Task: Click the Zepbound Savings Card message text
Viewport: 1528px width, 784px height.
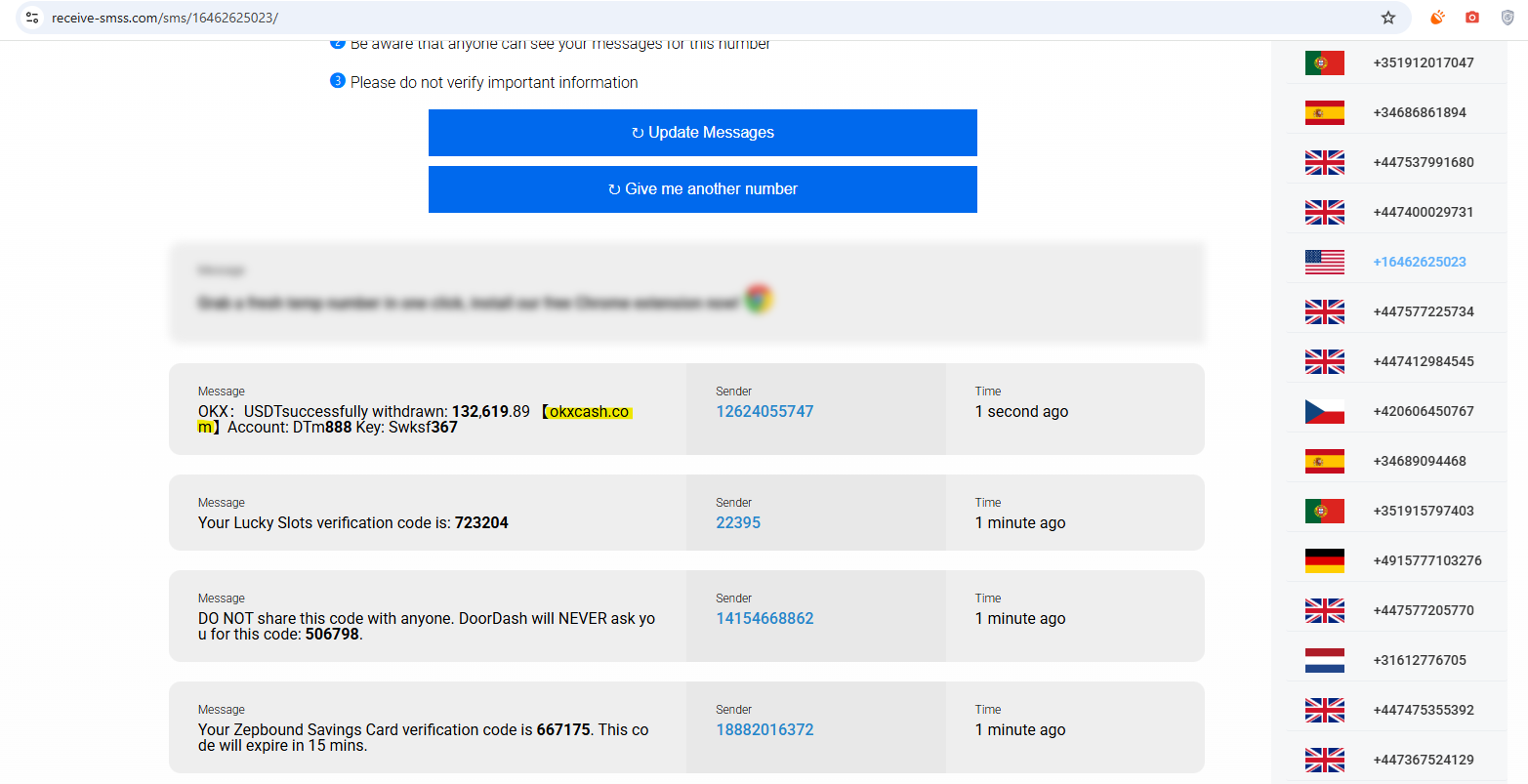Action: (423, 738)
